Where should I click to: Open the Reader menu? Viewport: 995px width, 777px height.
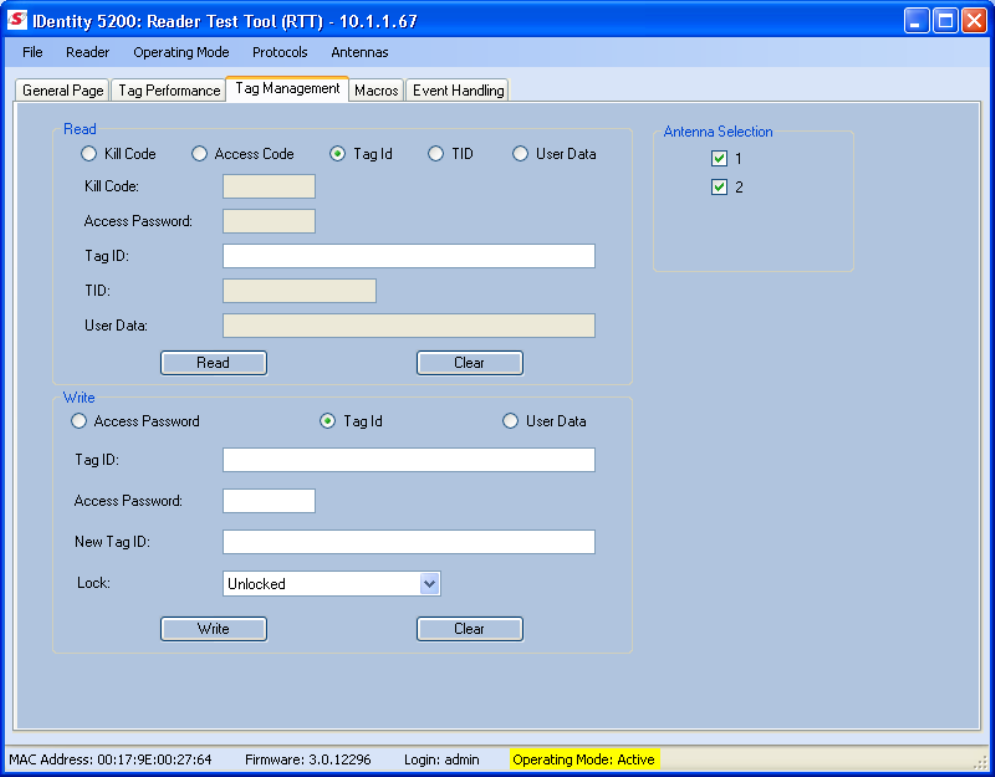88,52
